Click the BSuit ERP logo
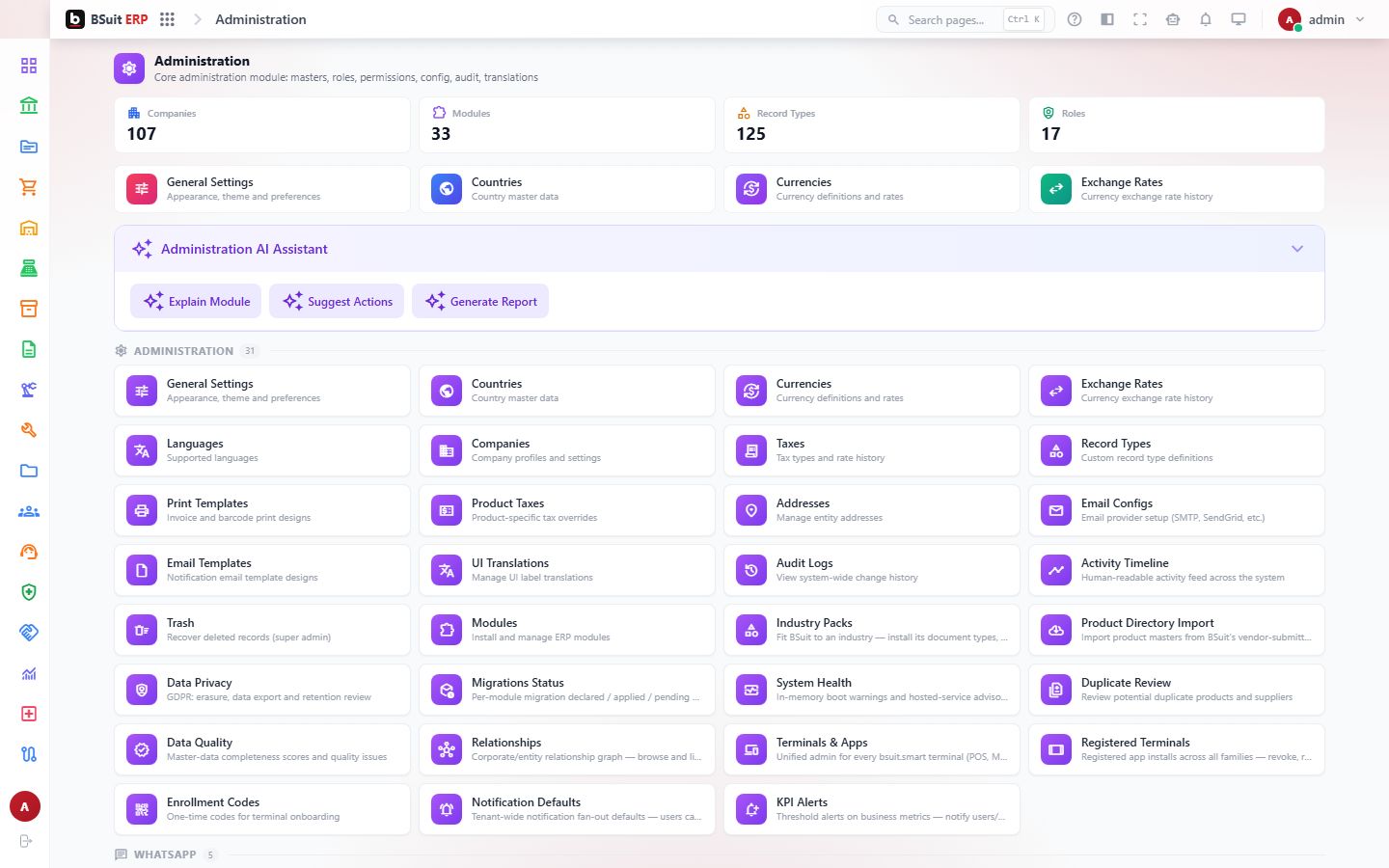Screen dimensions: 1389x868 point(106,19)
